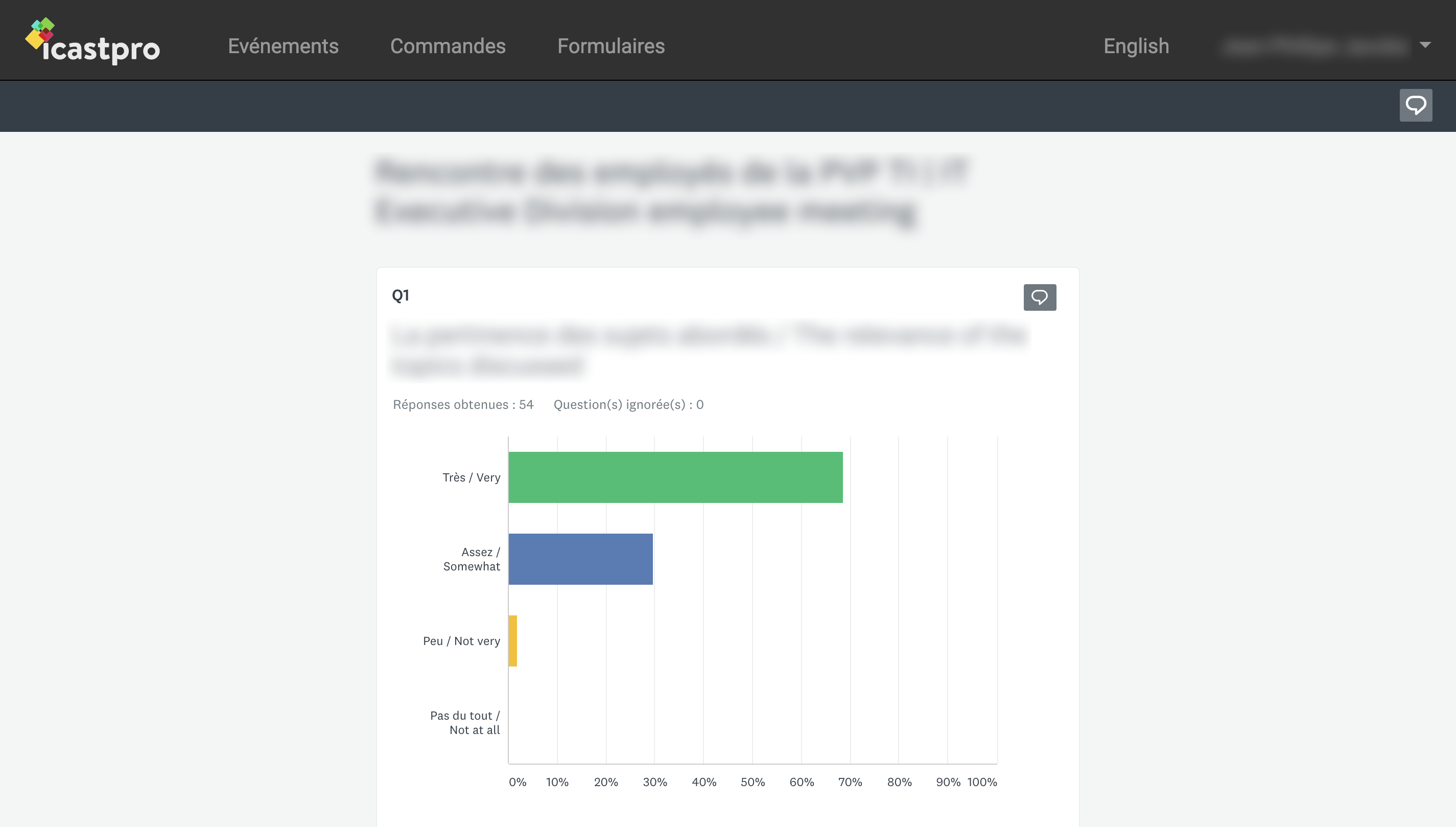This screenshot has height=827, width=1456.
Task: Click the speech bubble beside the question title
Action: (1041, 297)
